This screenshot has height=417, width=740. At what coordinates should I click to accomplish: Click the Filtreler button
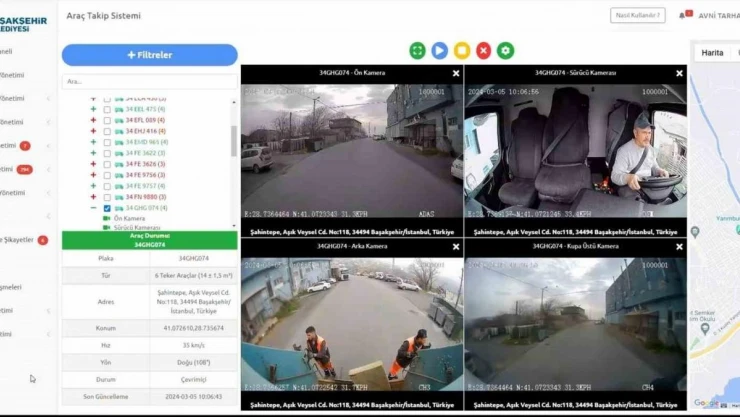pos(150,55)
